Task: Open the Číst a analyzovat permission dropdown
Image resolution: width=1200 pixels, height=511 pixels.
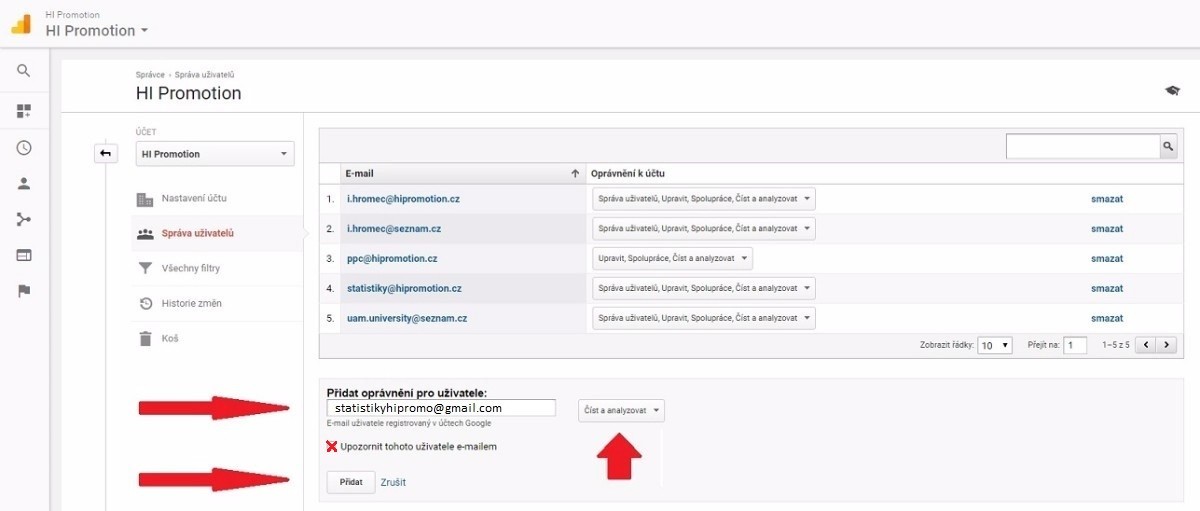Action: 621,410
